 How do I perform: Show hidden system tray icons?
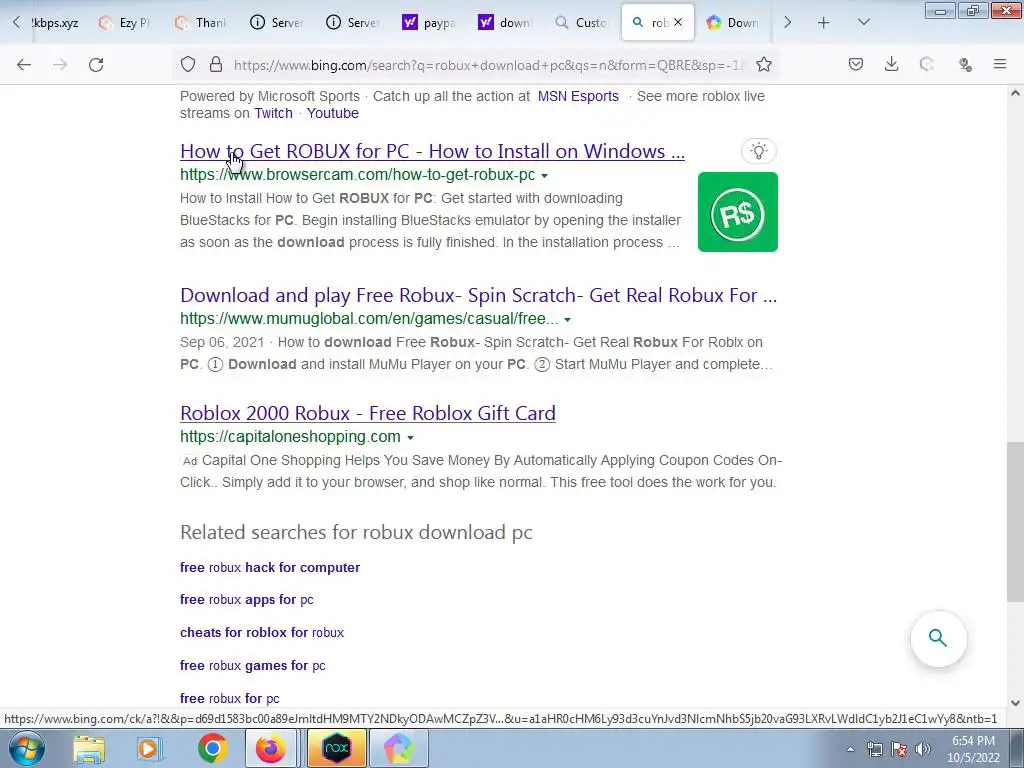tap(850, 750)
